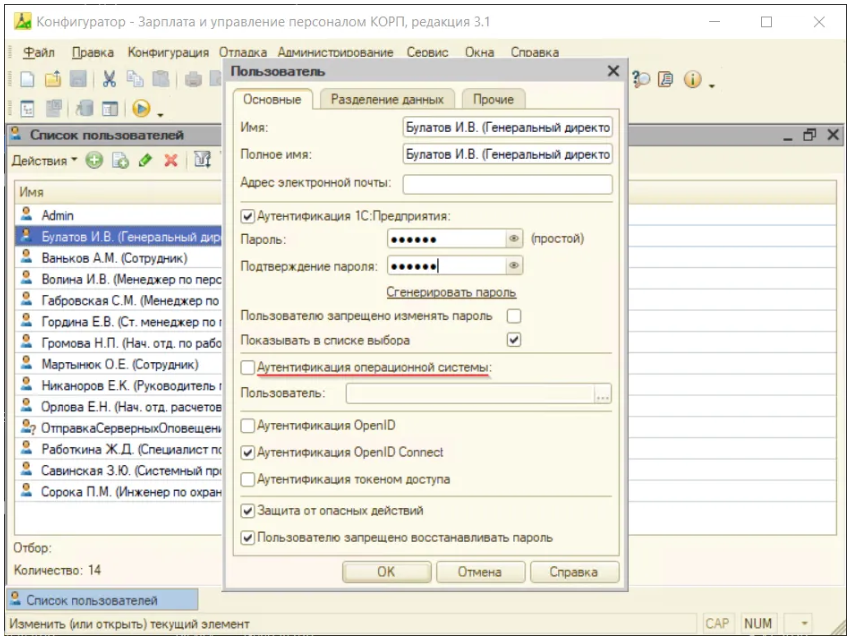Screen dimensions: 852x639
Task: Expand the status bar dropdown arrow
Action: pos(801,624)
